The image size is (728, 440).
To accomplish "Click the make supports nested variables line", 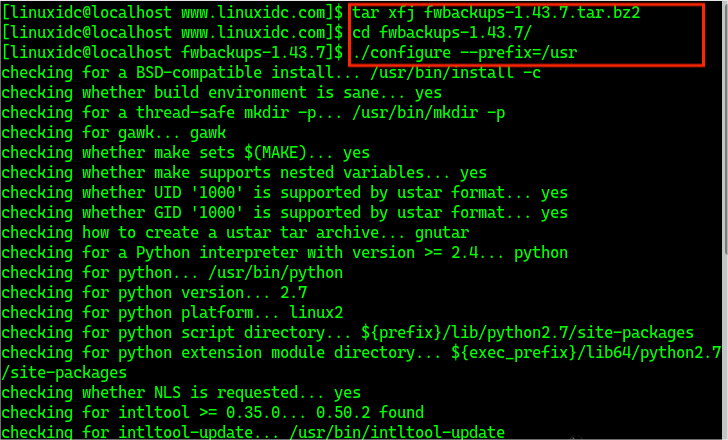I will point(244,172).
